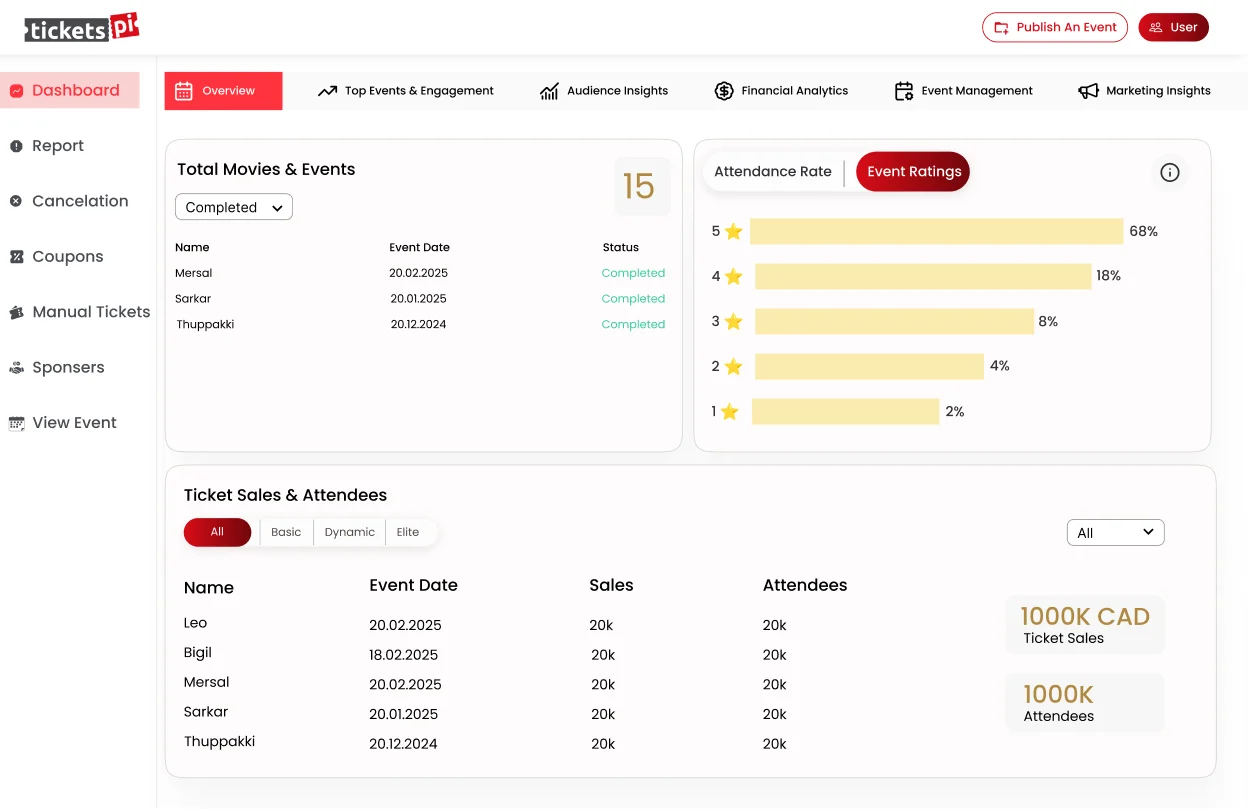Click the Dashboard sidebar icon

coord(17,91)
